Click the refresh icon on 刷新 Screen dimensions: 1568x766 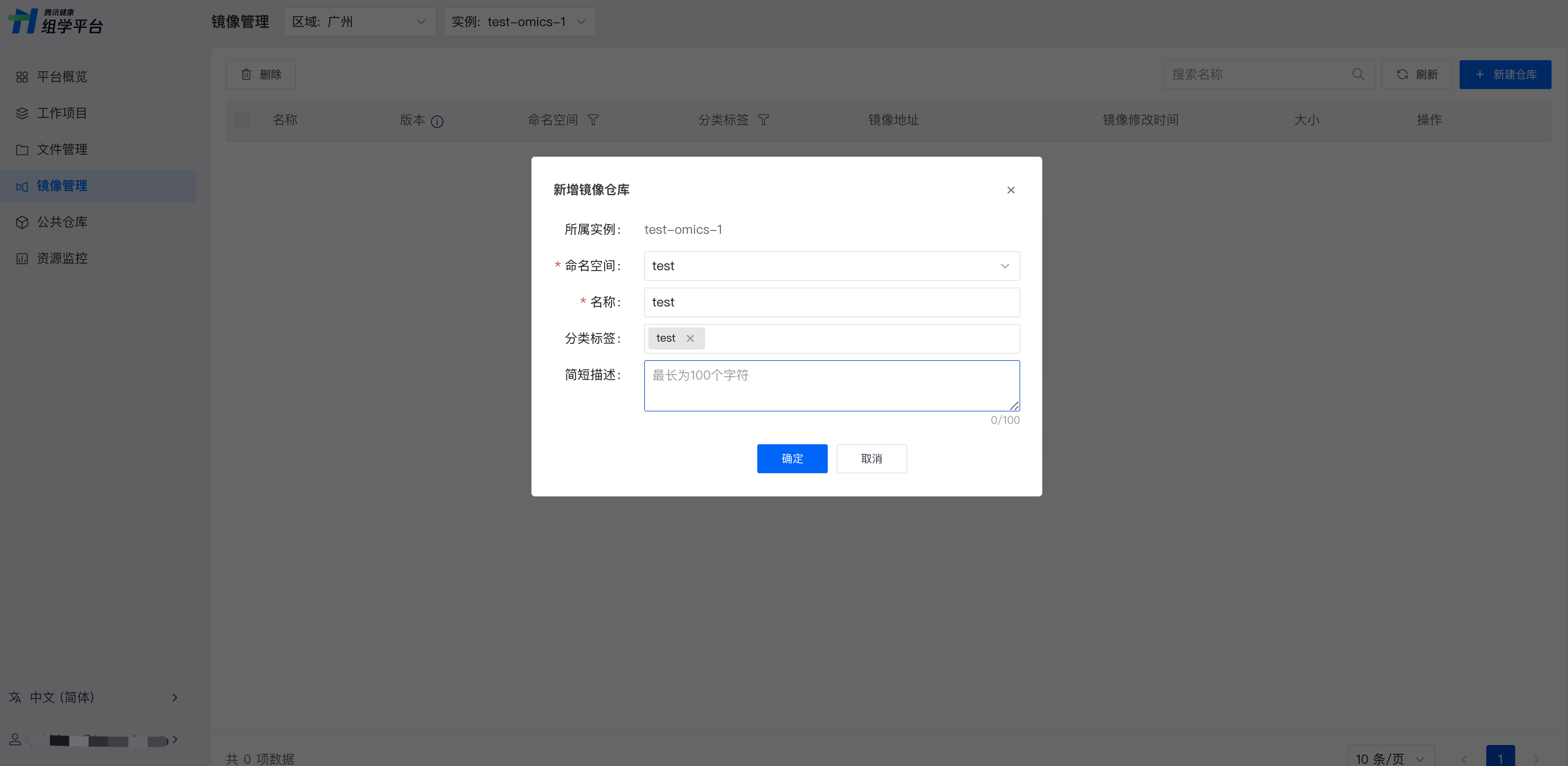1402,74
